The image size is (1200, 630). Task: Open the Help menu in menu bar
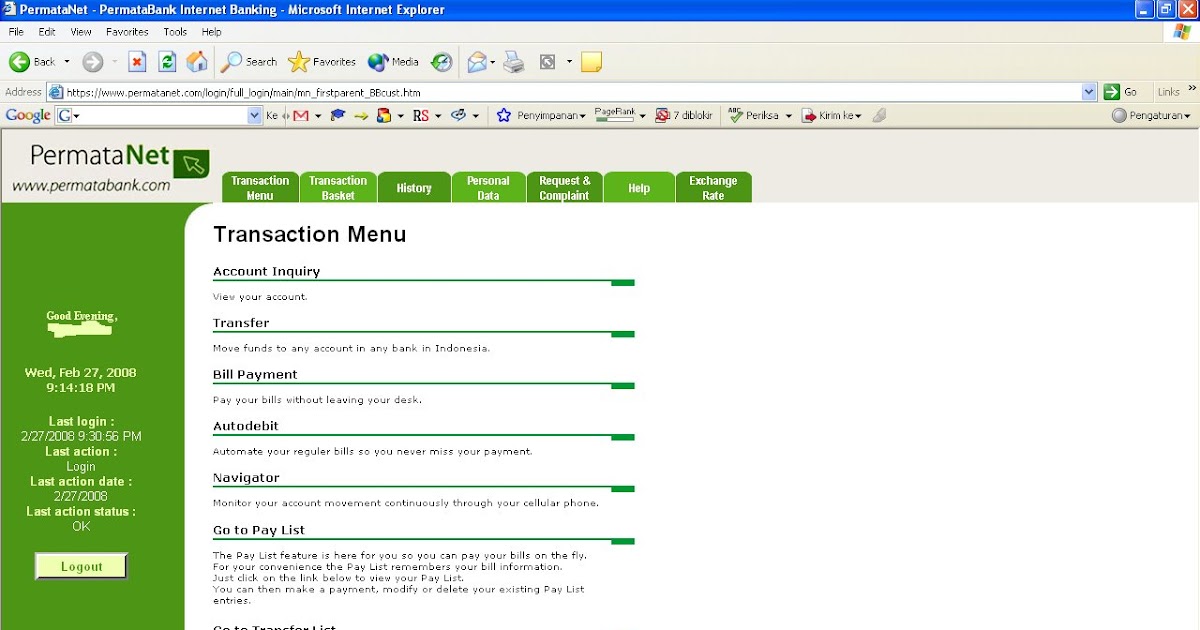pyautogui.click(x=211, y=32)
